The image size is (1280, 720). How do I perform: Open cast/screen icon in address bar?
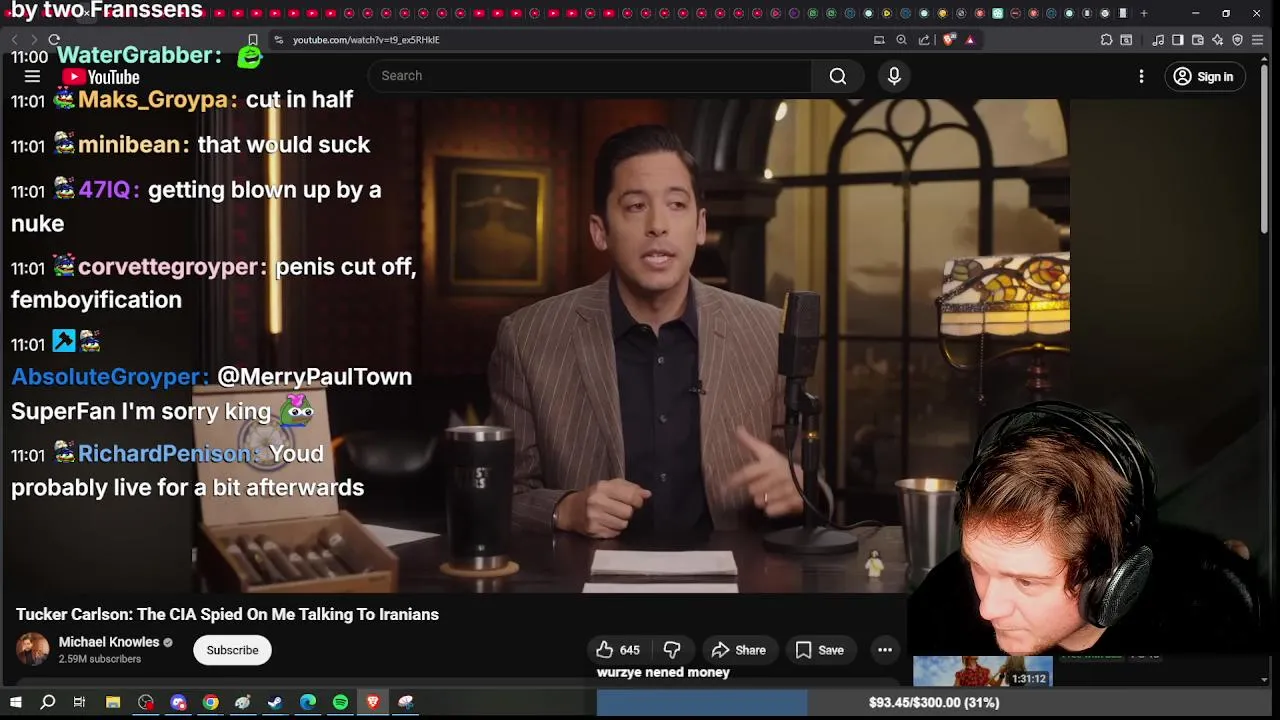coord(879,40)
